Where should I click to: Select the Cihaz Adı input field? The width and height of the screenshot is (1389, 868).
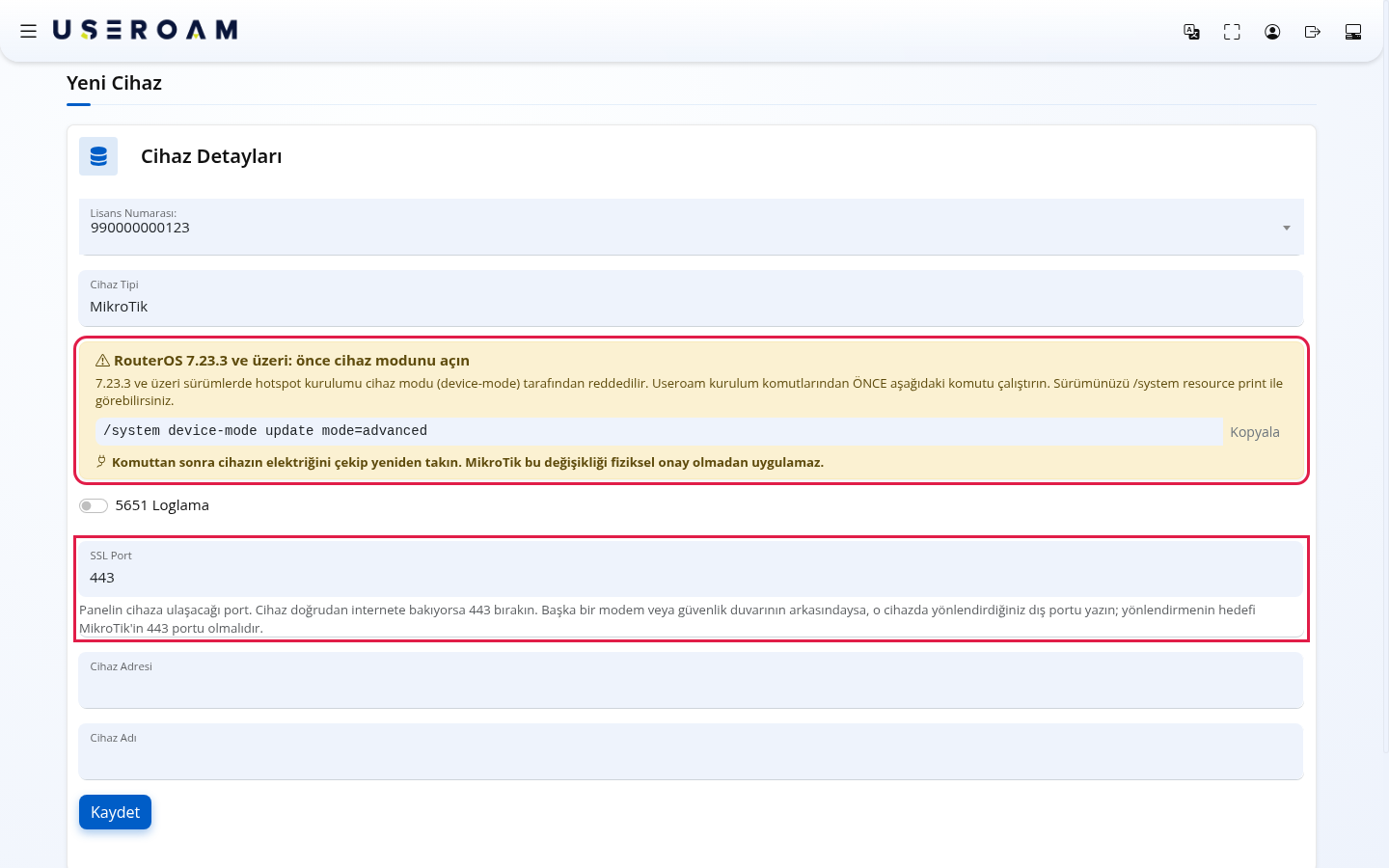pos(691,751)
